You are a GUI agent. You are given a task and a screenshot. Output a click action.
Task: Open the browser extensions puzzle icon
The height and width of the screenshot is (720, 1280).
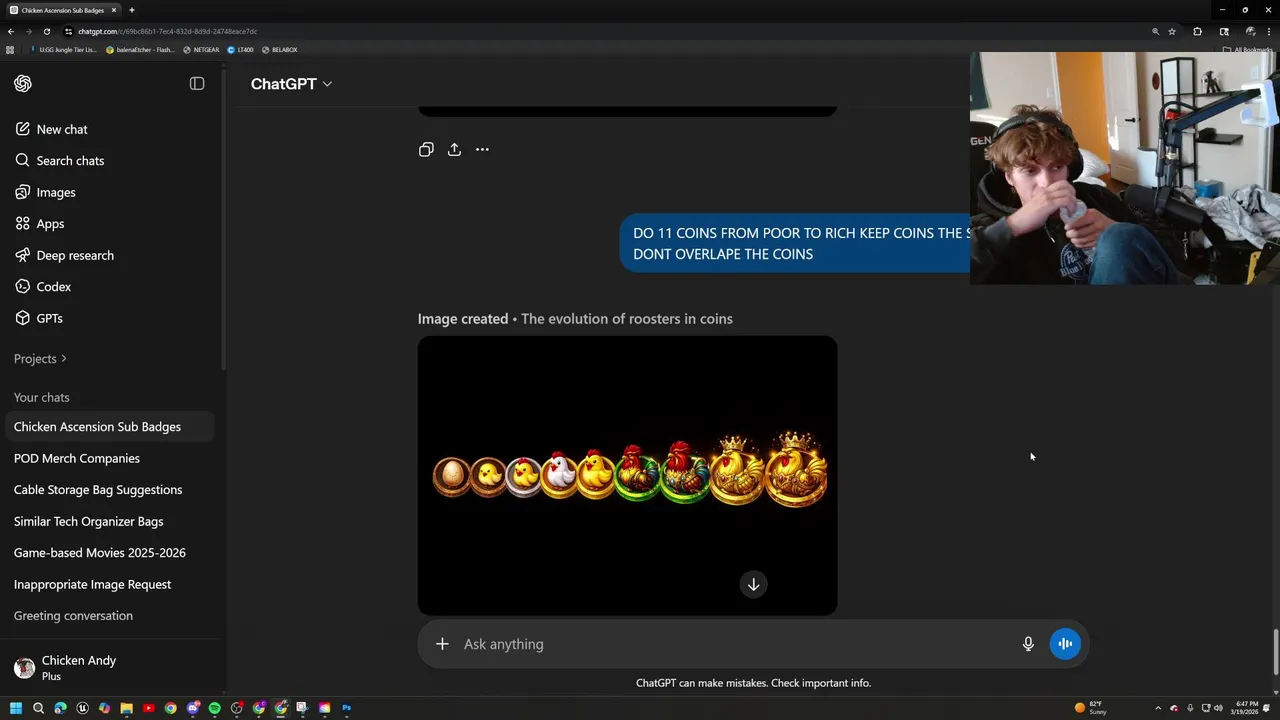pyautogui.click(x=1197, y=31)
